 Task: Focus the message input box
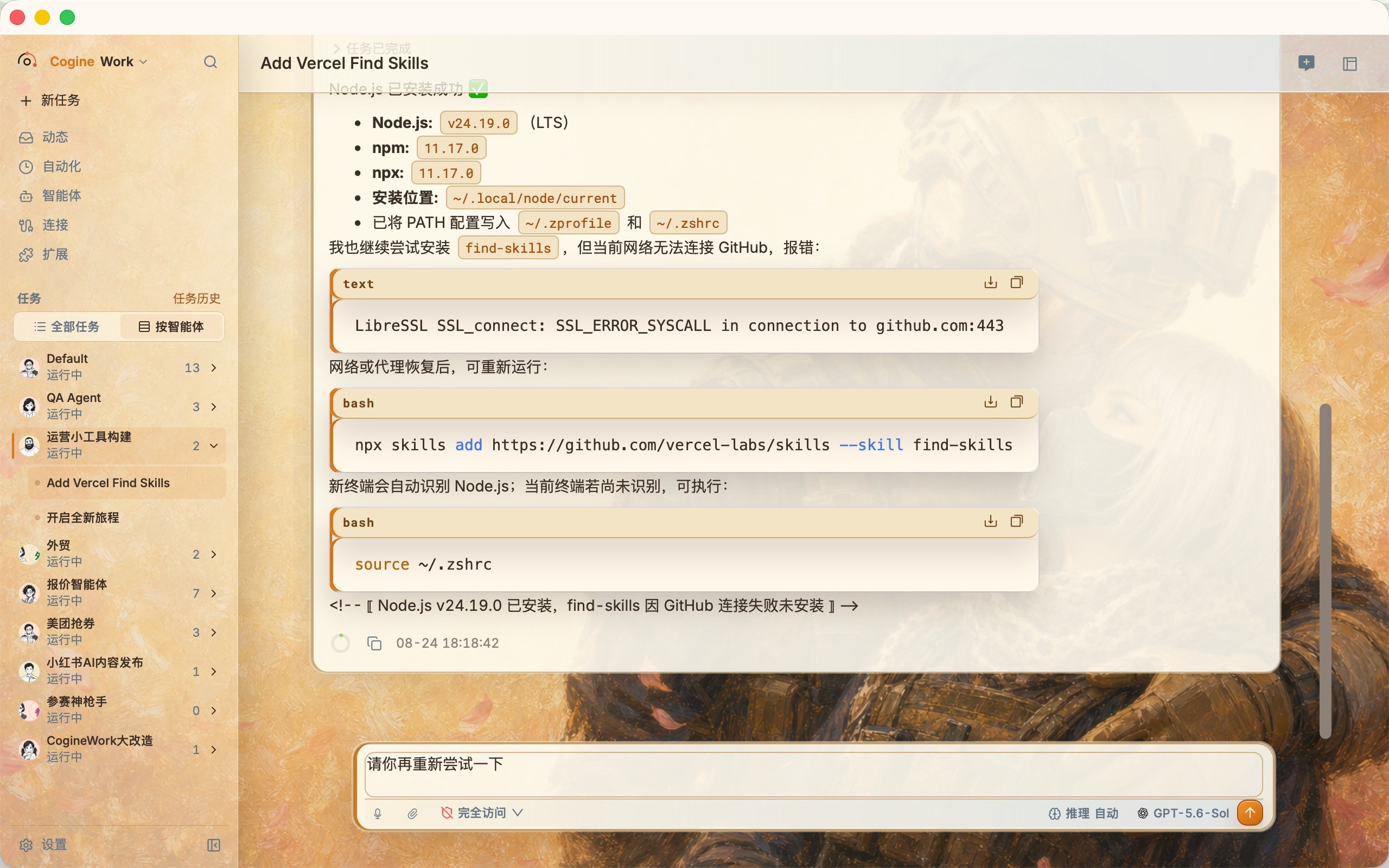pos(813,774)
